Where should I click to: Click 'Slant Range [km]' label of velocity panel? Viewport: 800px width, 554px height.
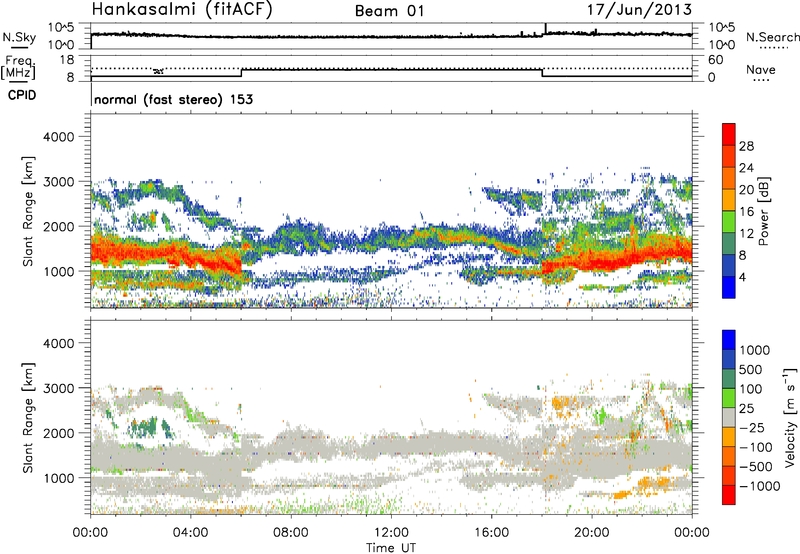click(x=28, y=417)
